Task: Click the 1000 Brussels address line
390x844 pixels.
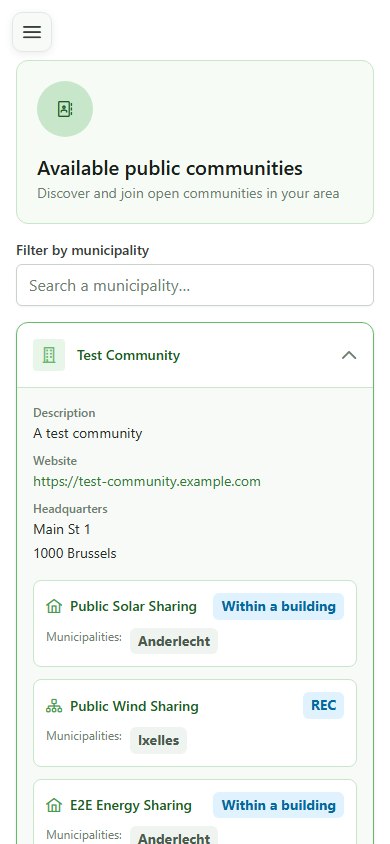Action: [75, 553]
